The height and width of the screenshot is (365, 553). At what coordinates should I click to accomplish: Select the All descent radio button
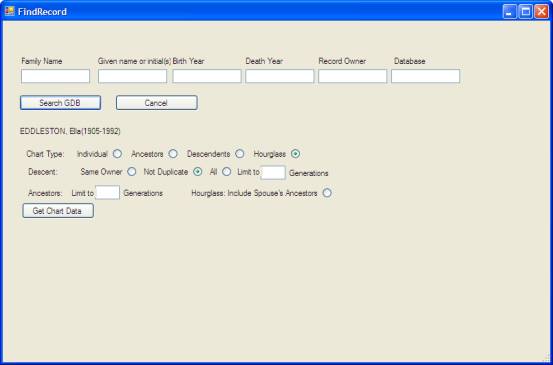coord(226,172)
